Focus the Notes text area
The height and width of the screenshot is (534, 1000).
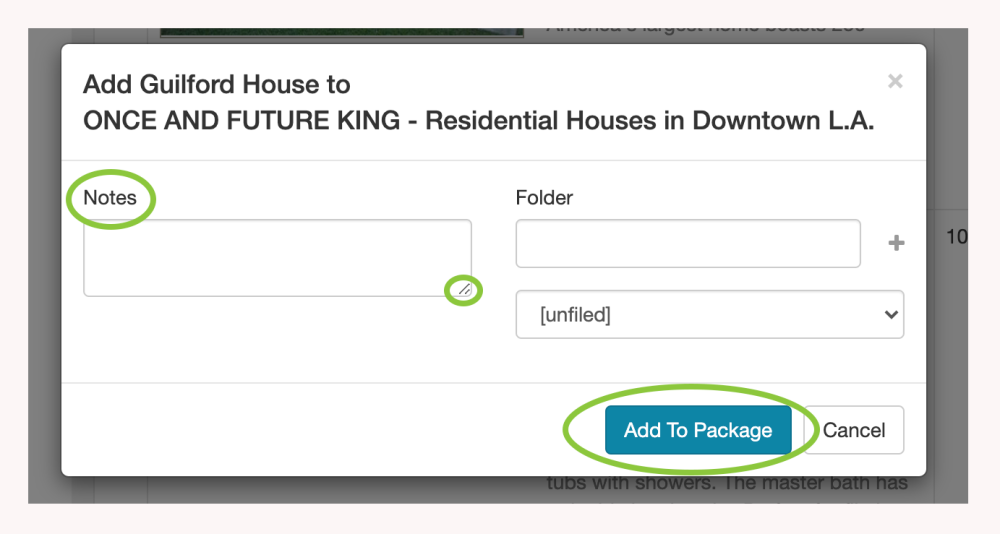[x=276, y=258]
